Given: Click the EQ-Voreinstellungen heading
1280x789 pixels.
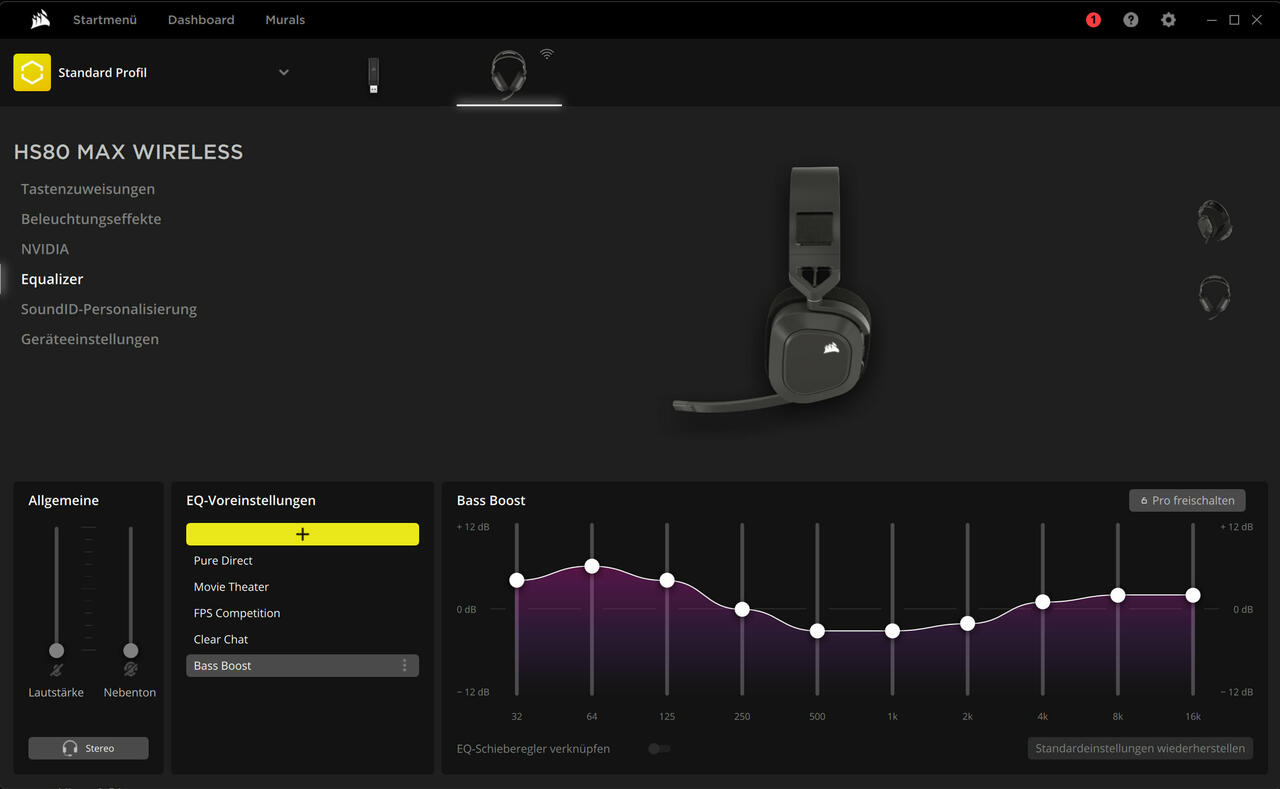Looking at the screenshot, I should coord(251,500).
